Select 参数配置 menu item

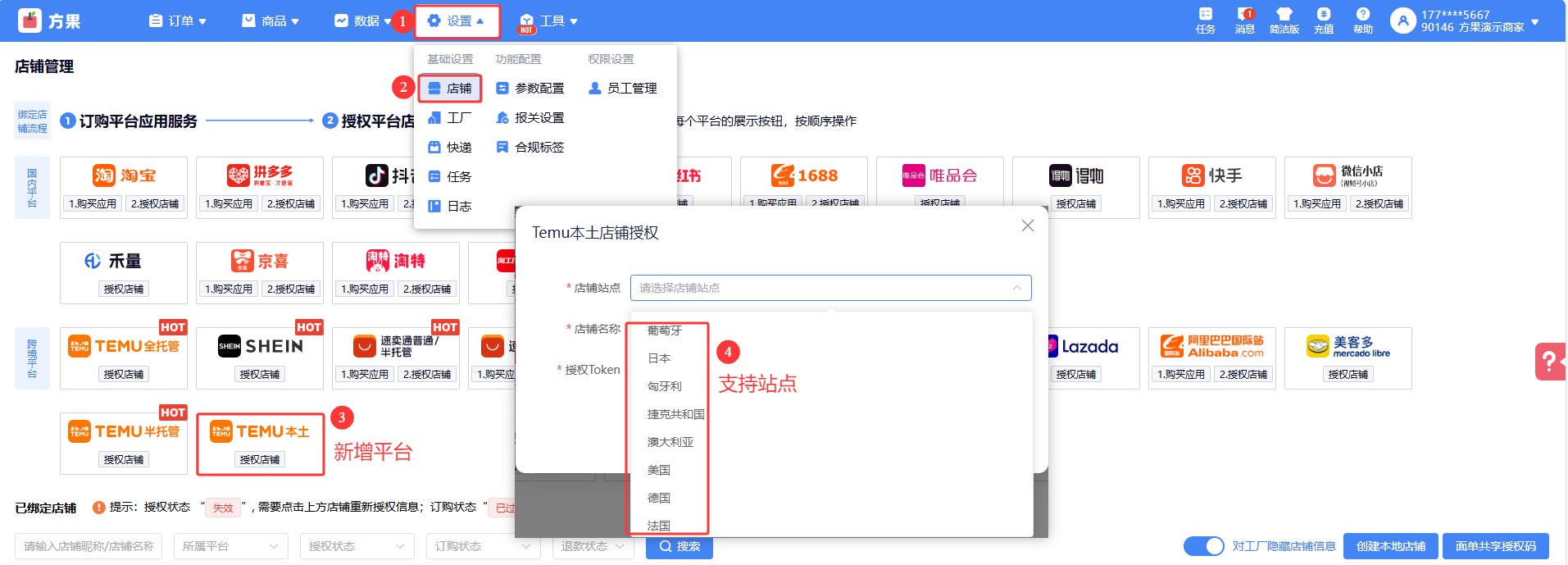click(530, 89)
